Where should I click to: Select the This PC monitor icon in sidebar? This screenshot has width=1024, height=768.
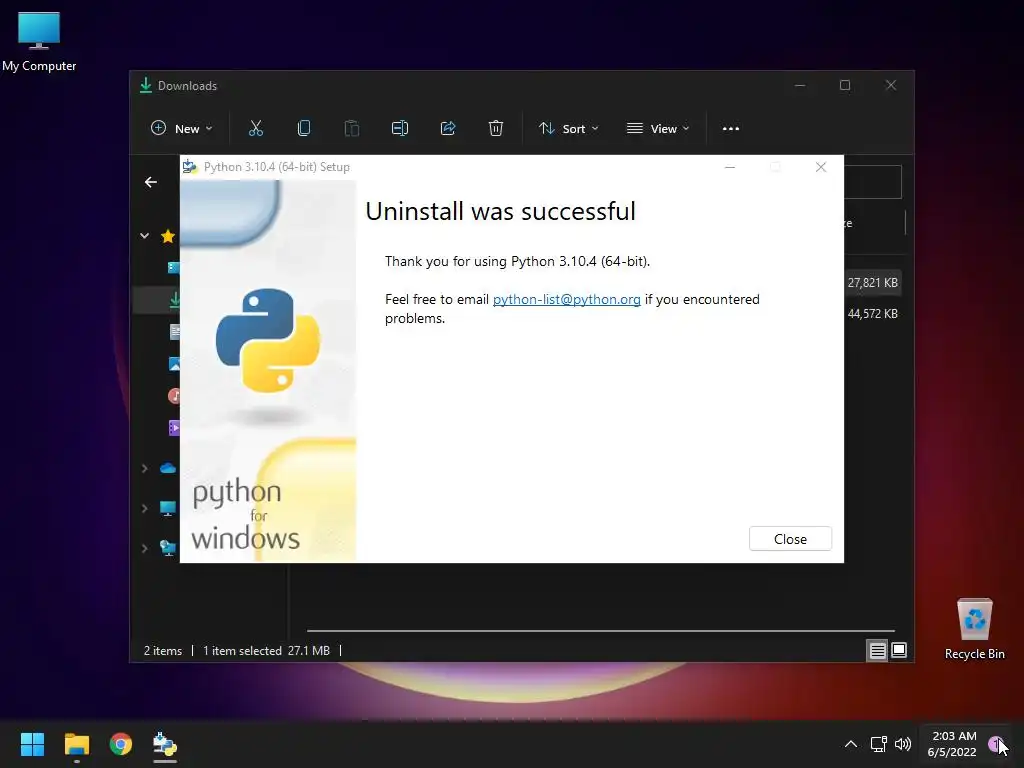click(x=168, y=509)
